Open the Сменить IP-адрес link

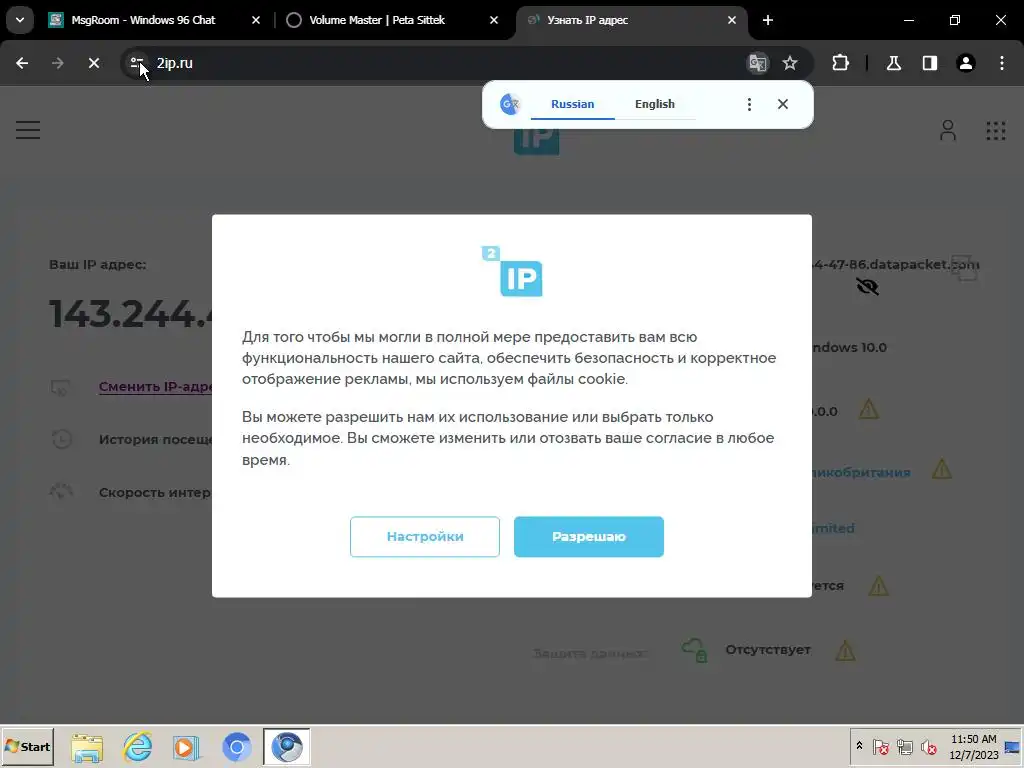tap(155, 387)
